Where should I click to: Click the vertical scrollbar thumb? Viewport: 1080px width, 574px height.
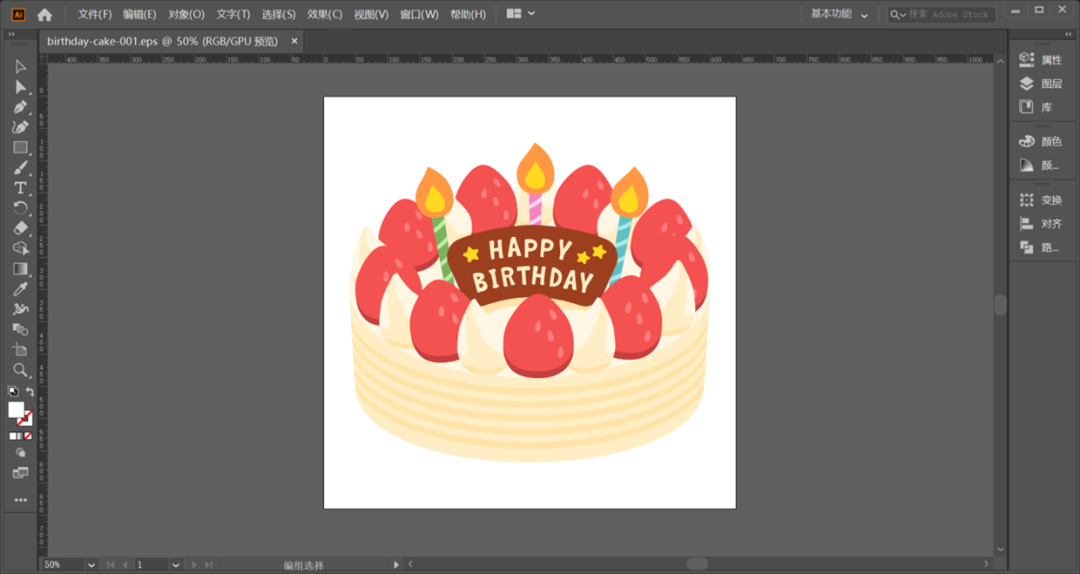[1000, 305]
